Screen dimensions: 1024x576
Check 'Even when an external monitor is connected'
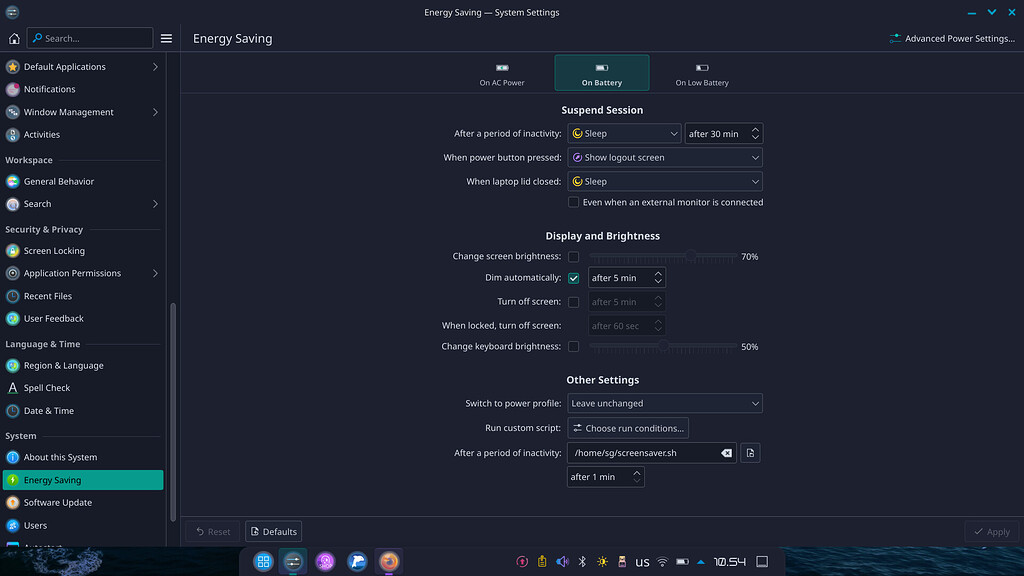[x=574, y=201]
